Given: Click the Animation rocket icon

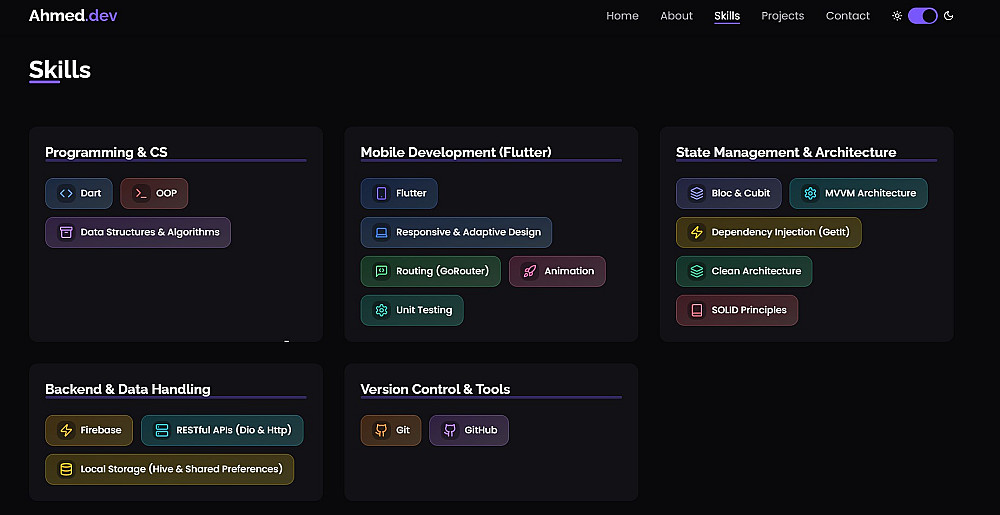Looking at the screenshot, I should [529, 271].
